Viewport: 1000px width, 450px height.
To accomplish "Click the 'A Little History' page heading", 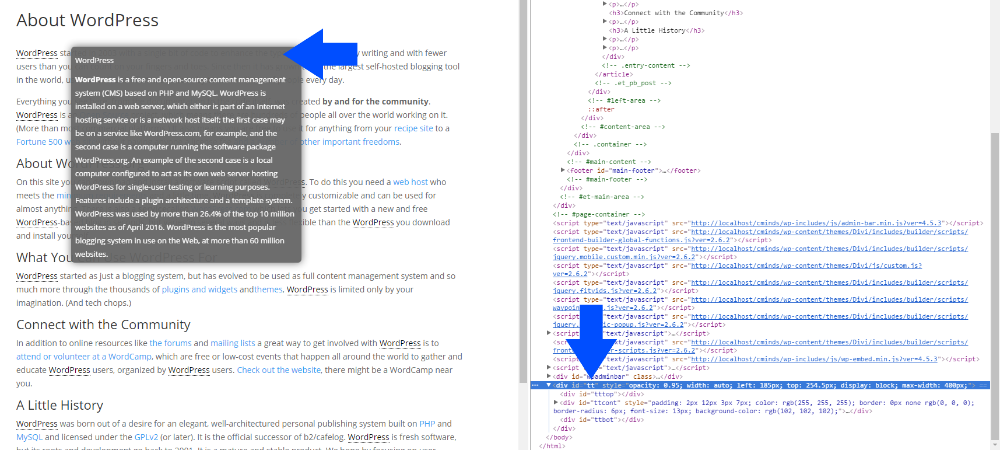I will click(x=60, y=405).
